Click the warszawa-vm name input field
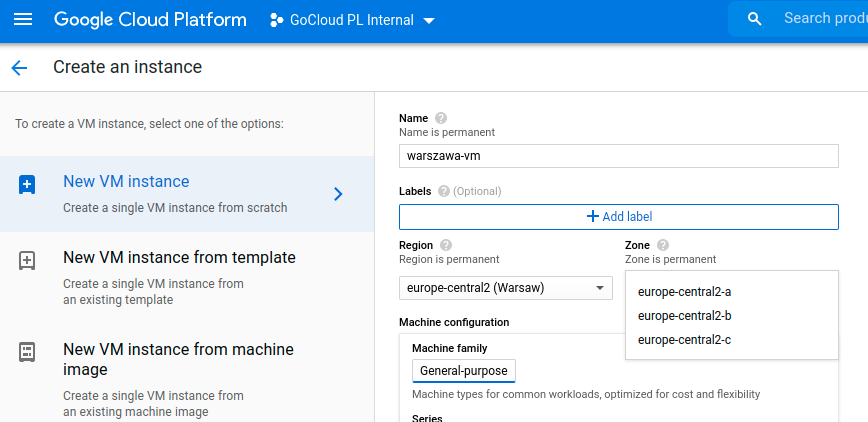Screen dimensions: 868x422 click(x=618, y=156)
